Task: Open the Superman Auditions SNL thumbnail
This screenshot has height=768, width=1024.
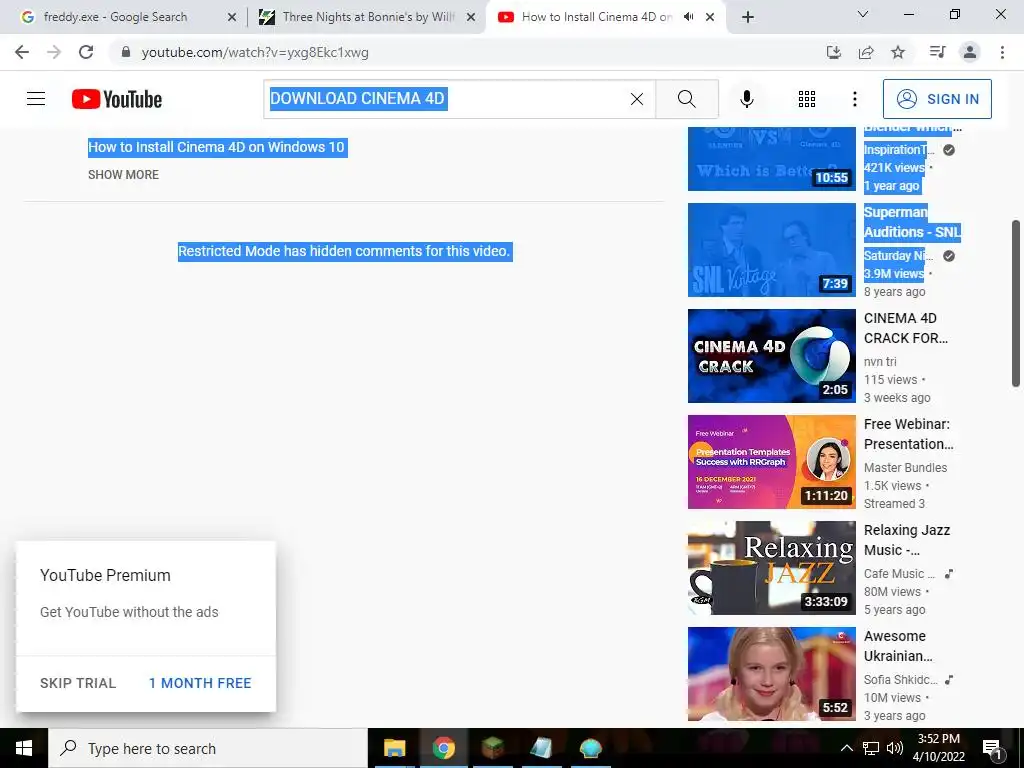Action: (x=771, y=249)
